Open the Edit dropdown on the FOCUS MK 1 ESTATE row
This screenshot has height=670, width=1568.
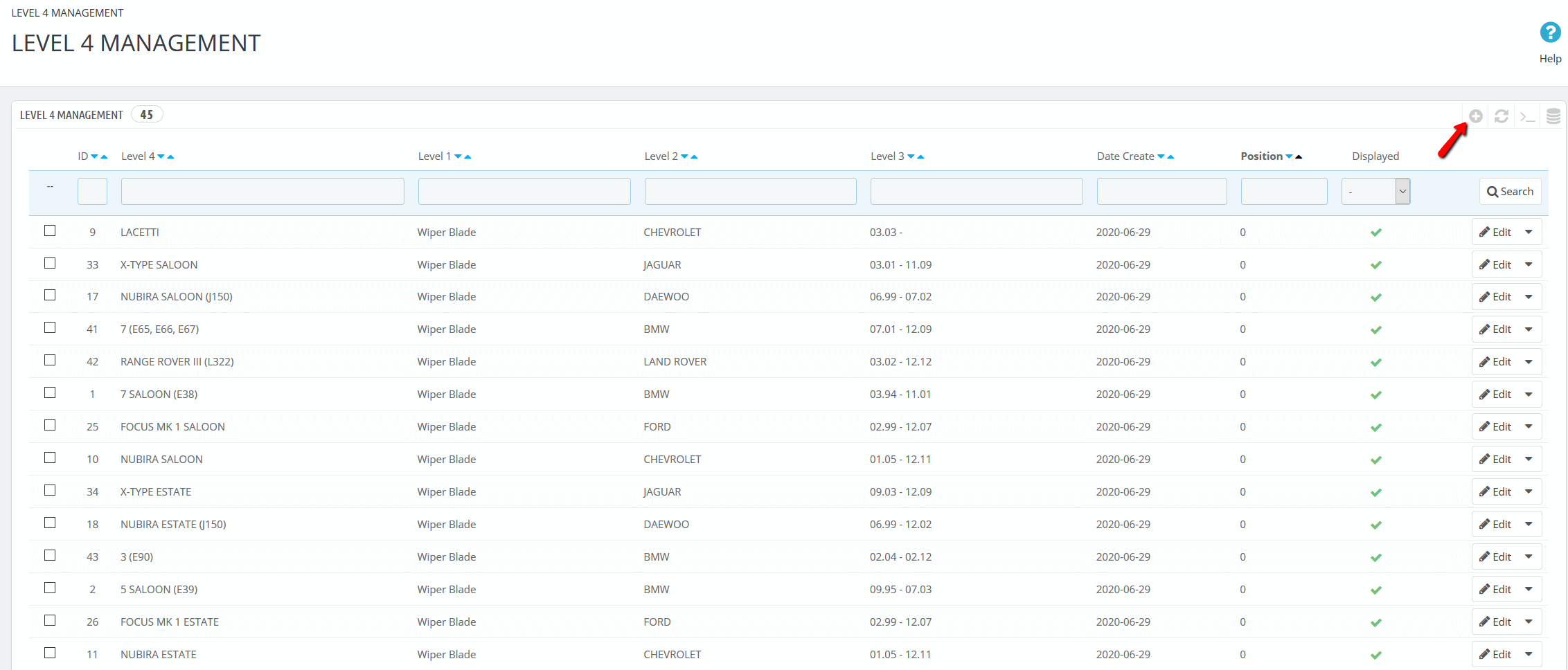[x=1529, y=621]
